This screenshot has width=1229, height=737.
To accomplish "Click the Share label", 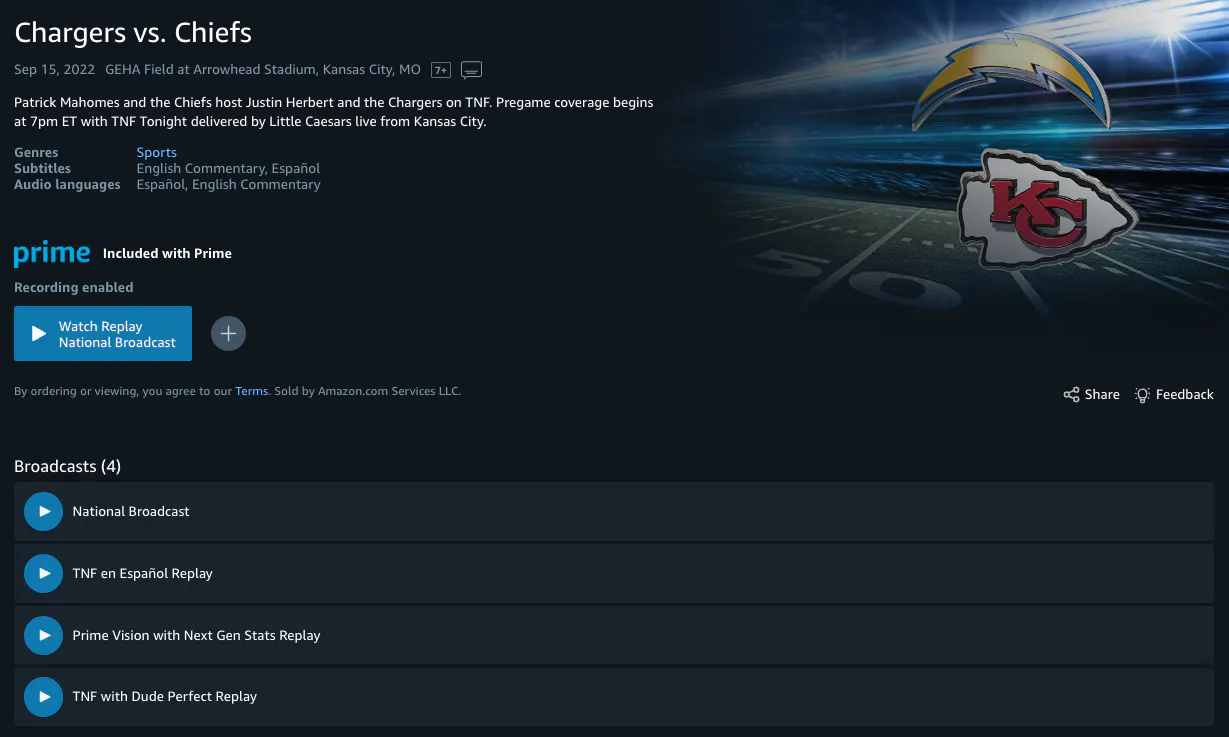I will 1102,394.
